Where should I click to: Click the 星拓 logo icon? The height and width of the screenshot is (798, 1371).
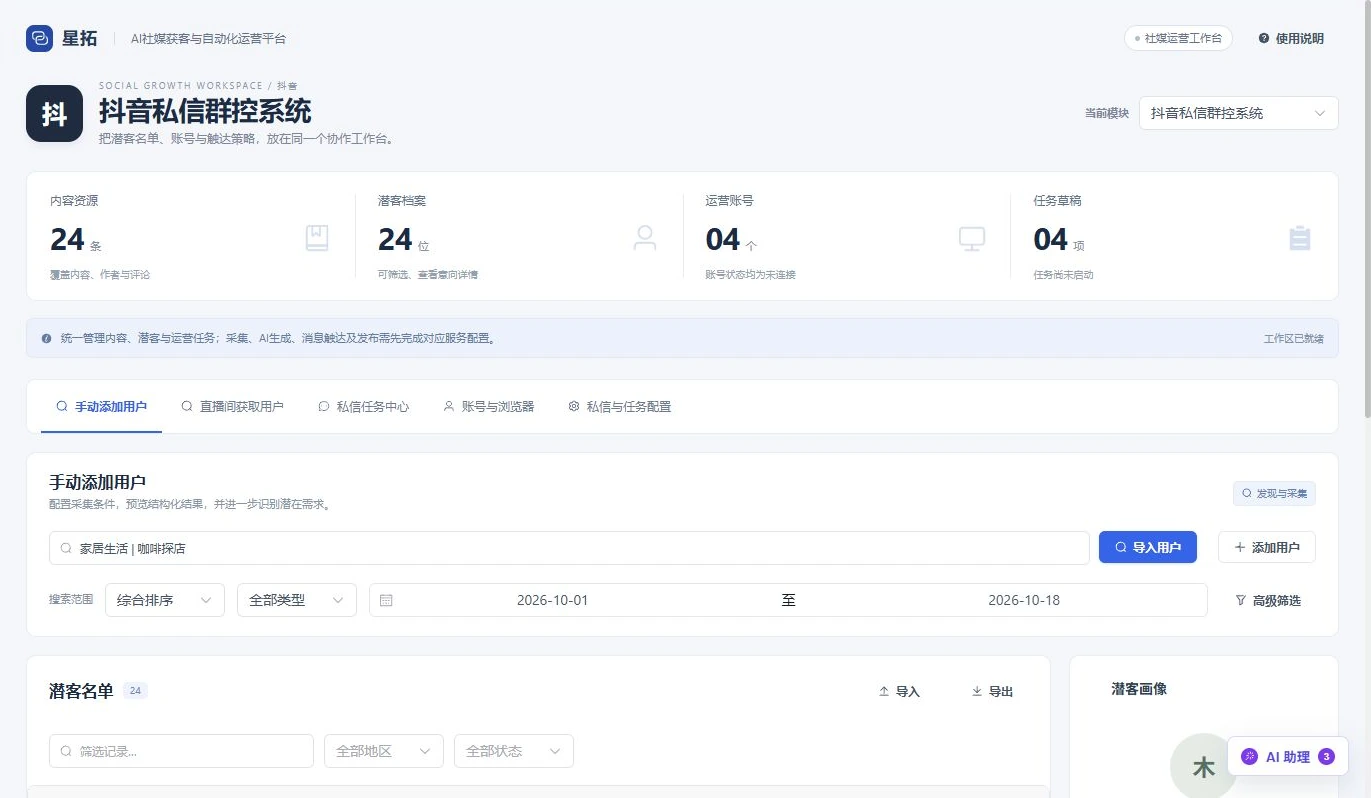(x=39, y=38)
